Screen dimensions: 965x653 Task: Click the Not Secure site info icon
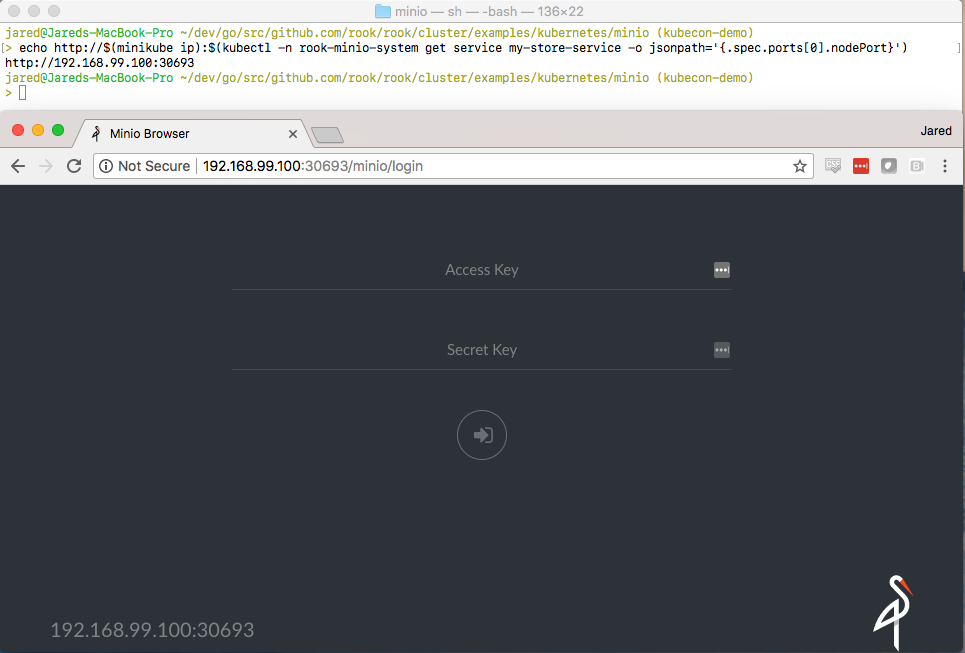(106, 166)
